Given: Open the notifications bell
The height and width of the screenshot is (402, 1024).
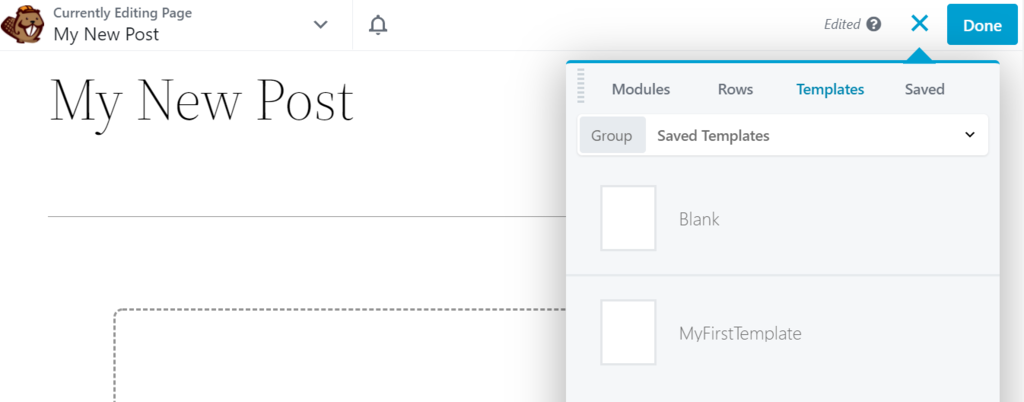Looking at the screenshot, I should click(378, 25).
